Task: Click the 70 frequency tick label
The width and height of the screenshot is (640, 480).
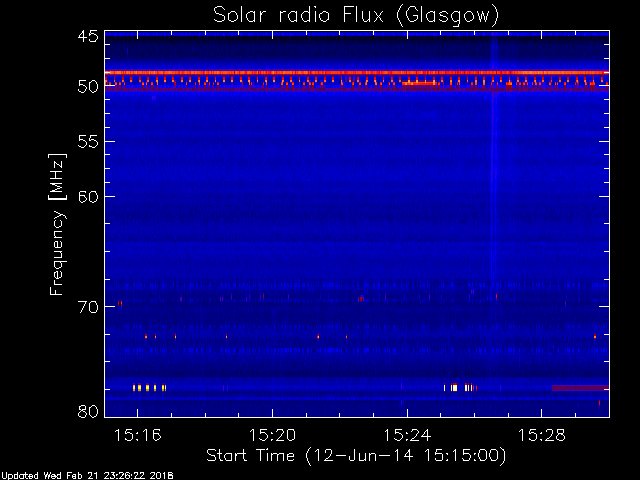Action: point(88,307)
